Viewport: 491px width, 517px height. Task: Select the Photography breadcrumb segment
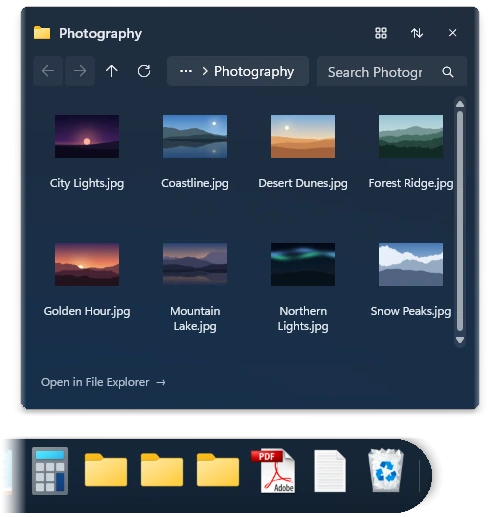point(254,71)
